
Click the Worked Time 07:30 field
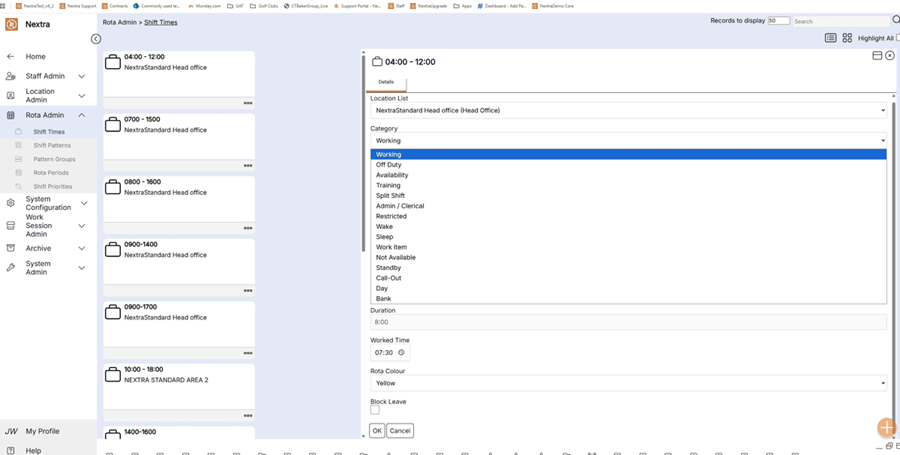click(x=390, y=353)
